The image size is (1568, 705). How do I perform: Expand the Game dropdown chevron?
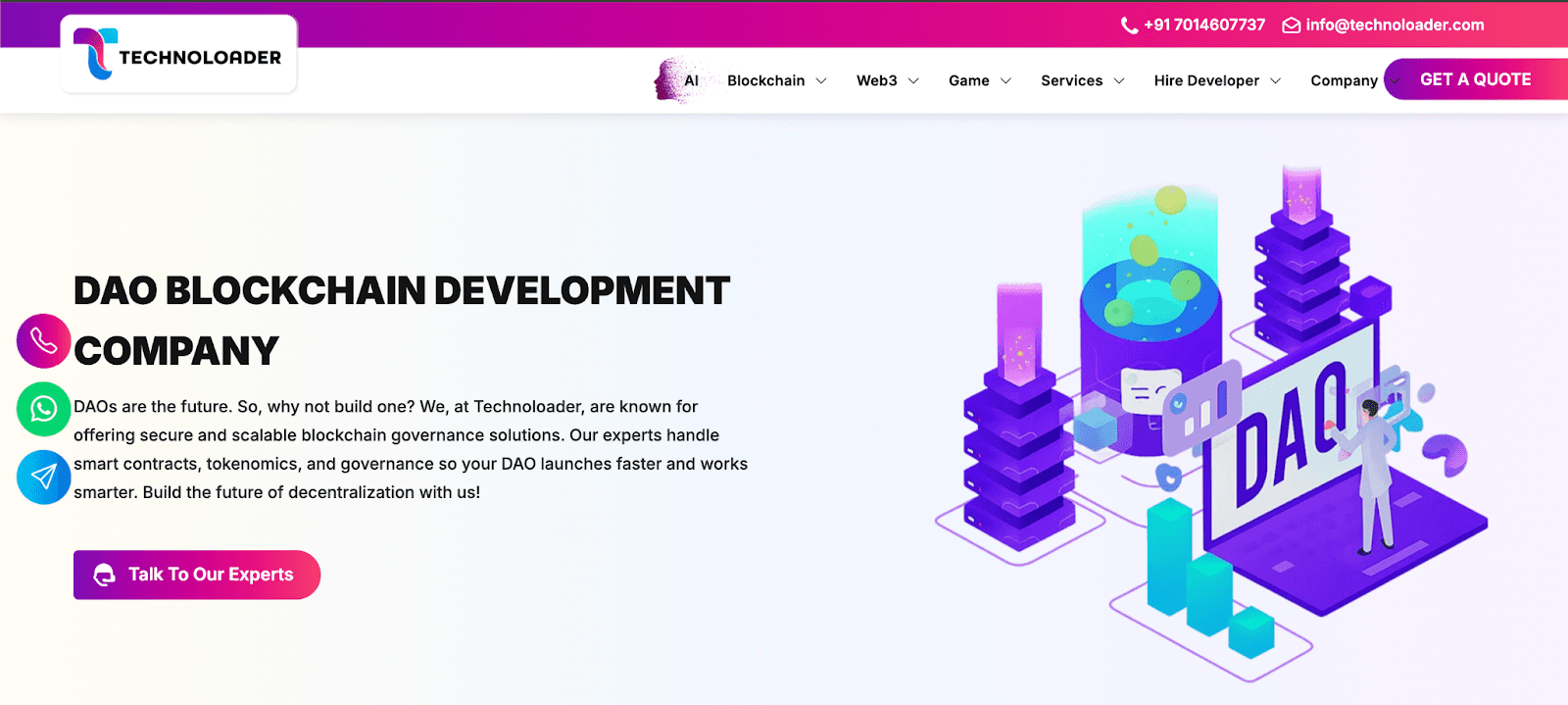point(1005,80)
